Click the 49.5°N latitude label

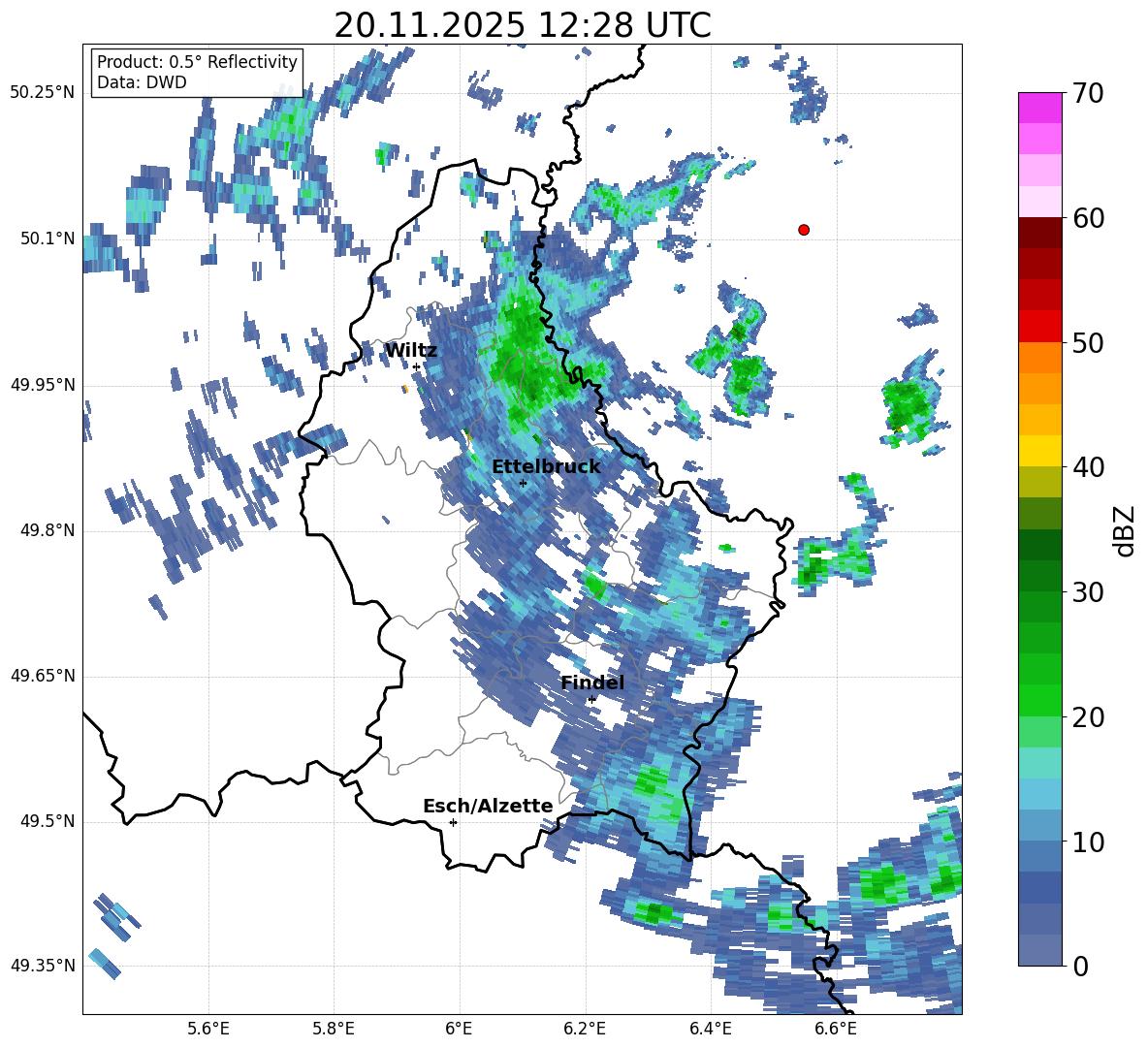pyautogui.click(x=48, y=821)
